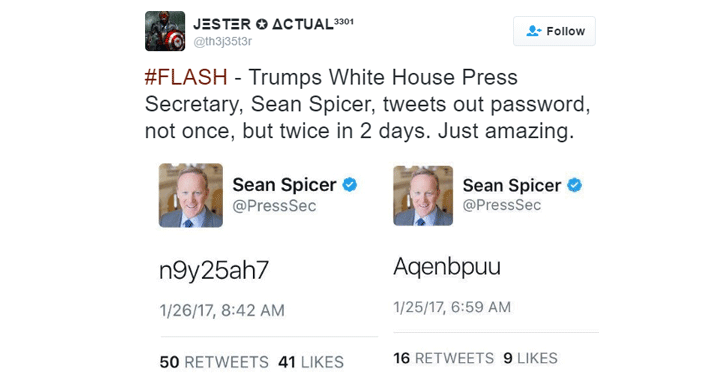
Task: Click the left @PressSec handle
Action: click(274, 206)
